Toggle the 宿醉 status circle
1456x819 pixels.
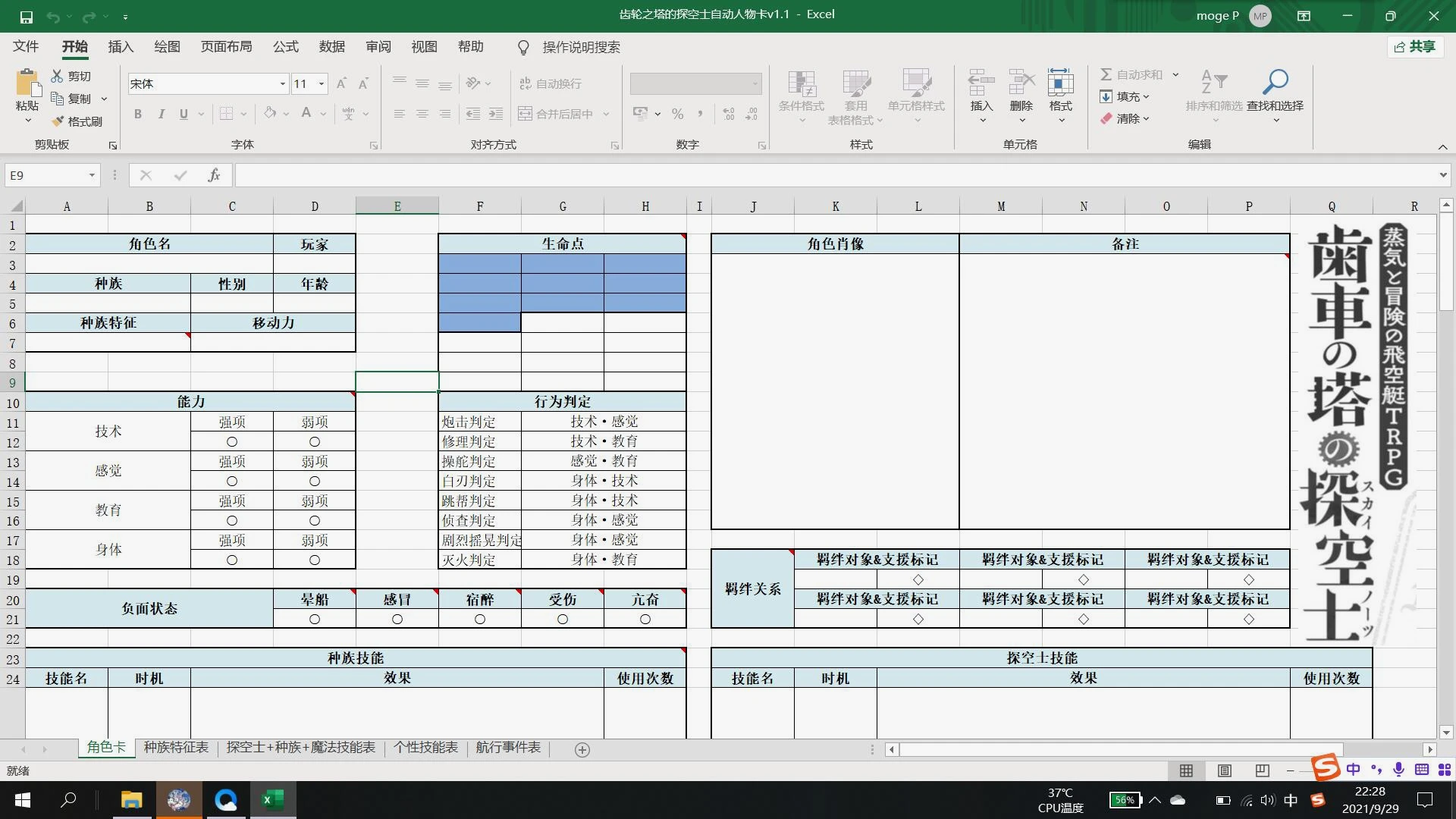click(x=480, y=620)
